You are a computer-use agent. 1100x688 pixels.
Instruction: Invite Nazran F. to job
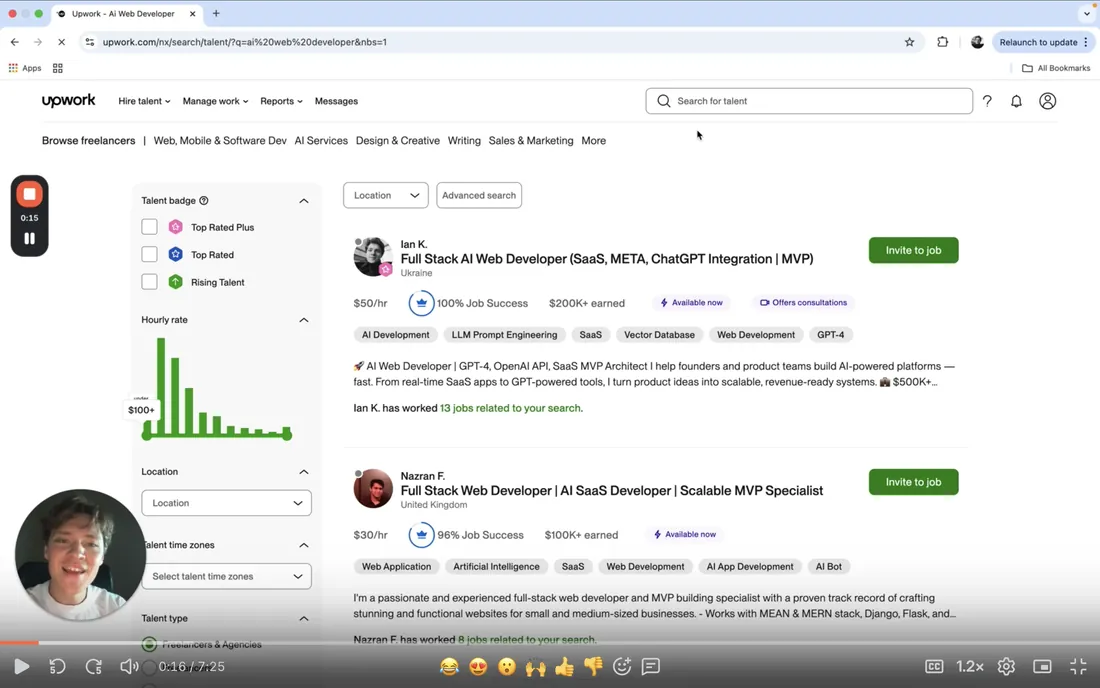(x=913, y=482)
